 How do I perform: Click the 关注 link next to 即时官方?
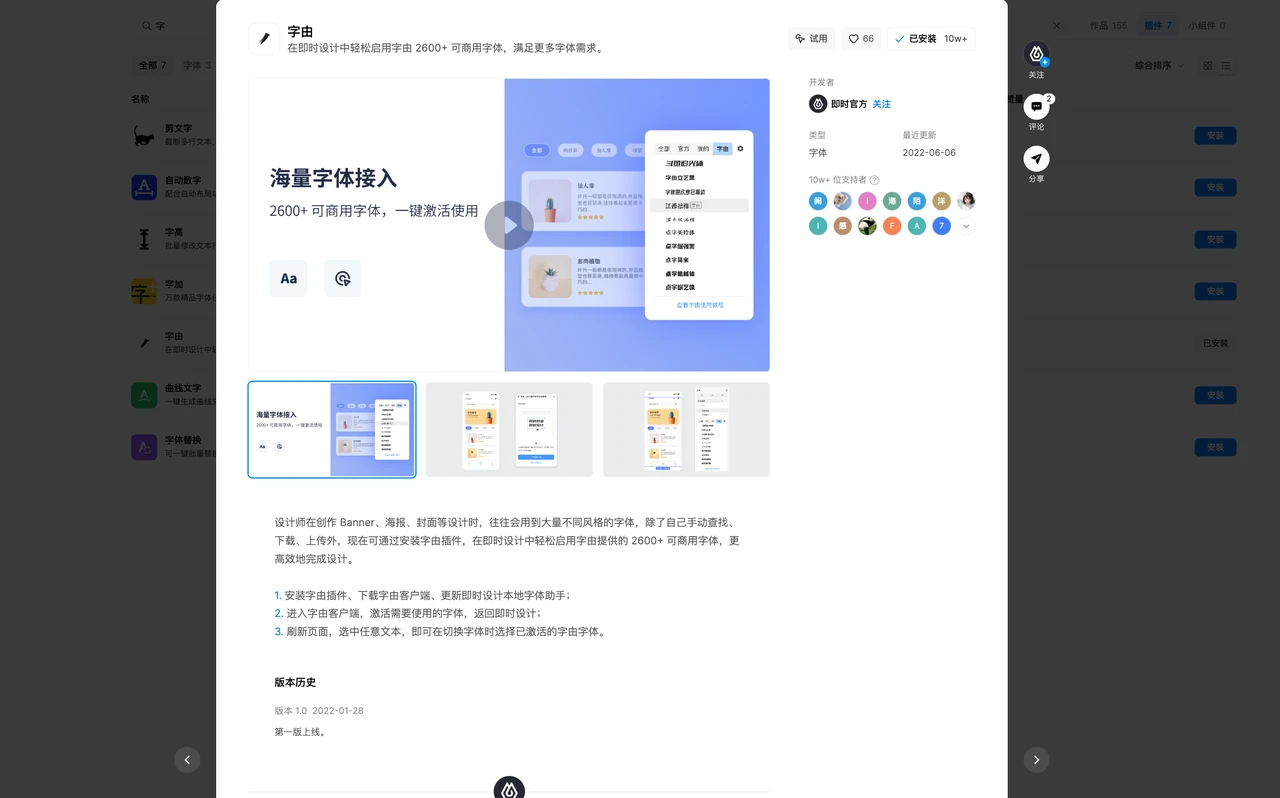(x=881, y=104)
